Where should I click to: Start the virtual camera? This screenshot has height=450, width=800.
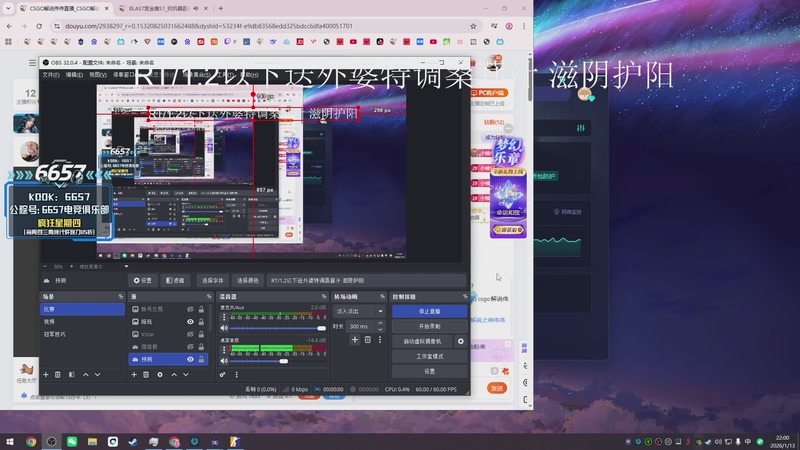tap(422, 341)
